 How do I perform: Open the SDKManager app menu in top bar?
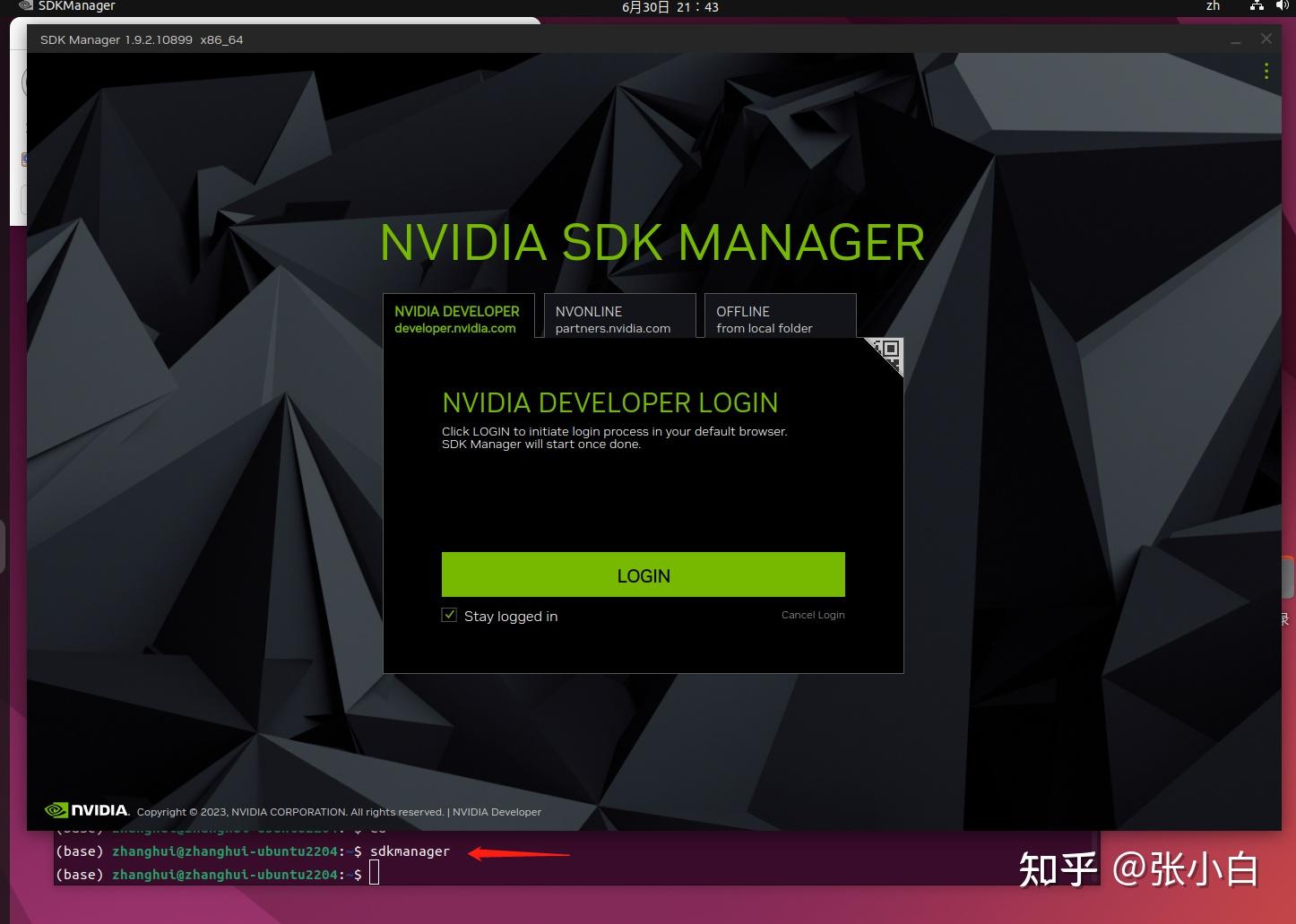[x=67, y=6]
